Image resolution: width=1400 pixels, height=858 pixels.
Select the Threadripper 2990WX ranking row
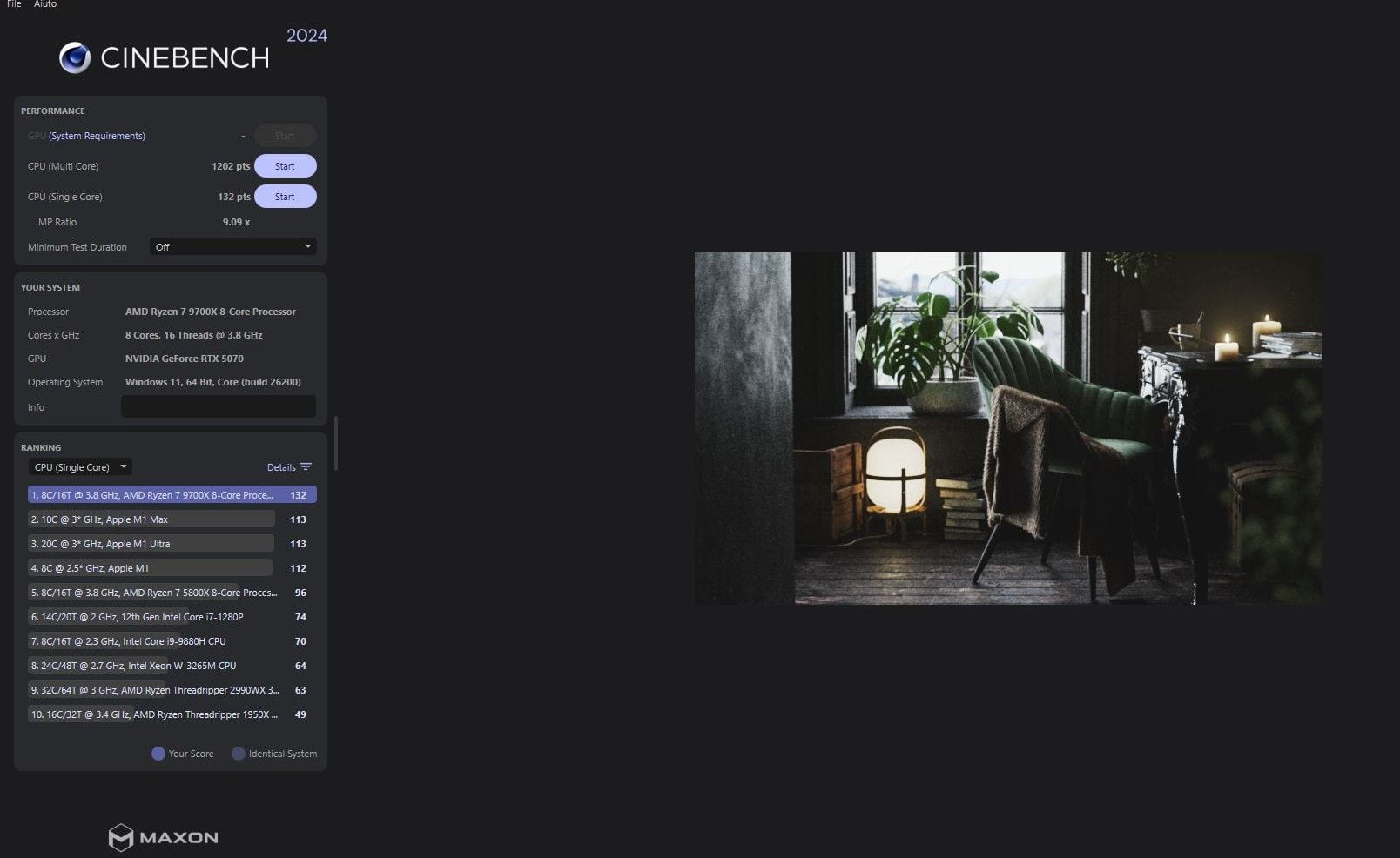click(x=172, y=690)
